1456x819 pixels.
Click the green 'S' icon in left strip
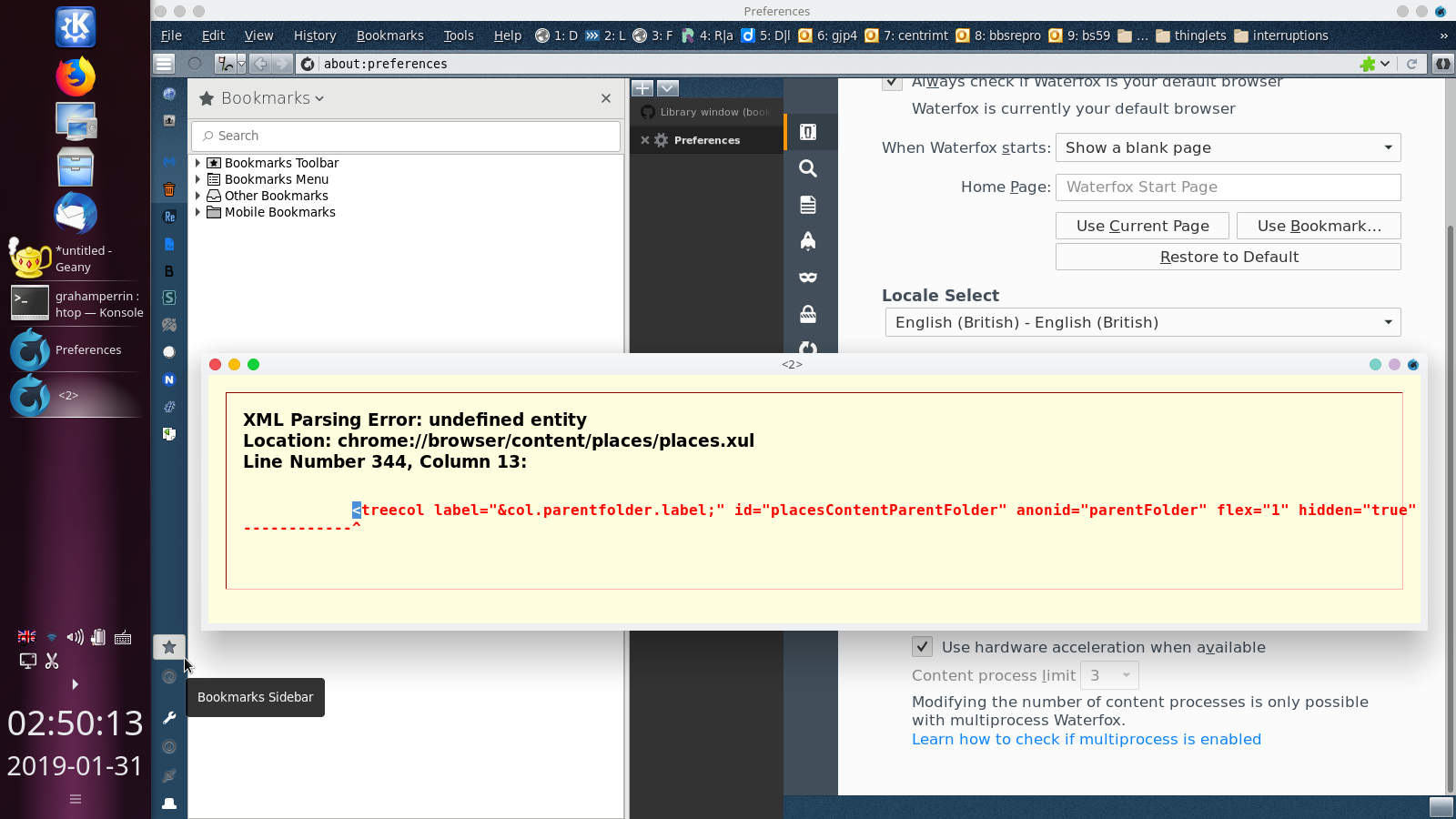coord(169,298)
